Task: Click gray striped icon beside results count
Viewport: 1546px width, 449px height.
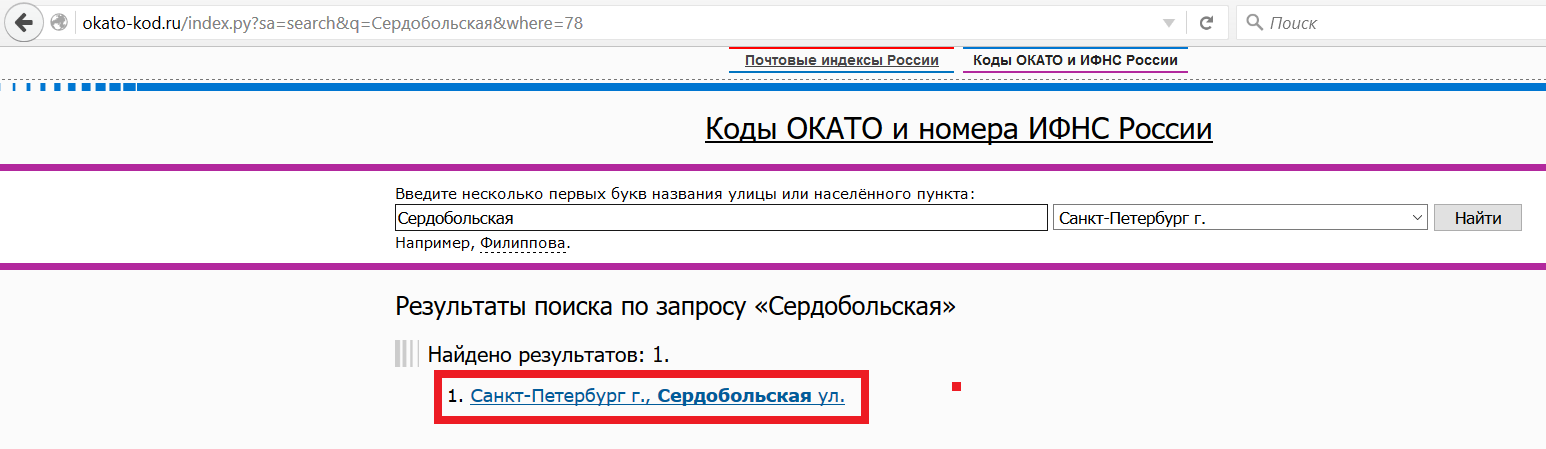Action: tap(405, 354)
